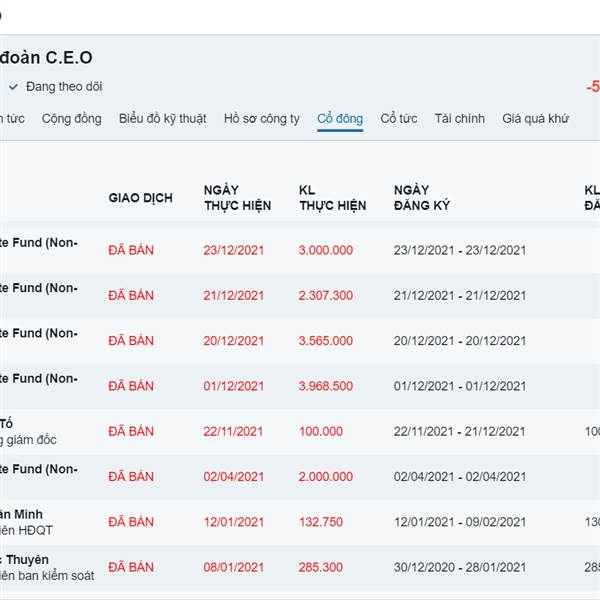The height and width of the screenshot is (600, 600).
Task: Click 'ĐÃ BÁN' in the 08/01/2021 row
Action: [x=131, y=567]
